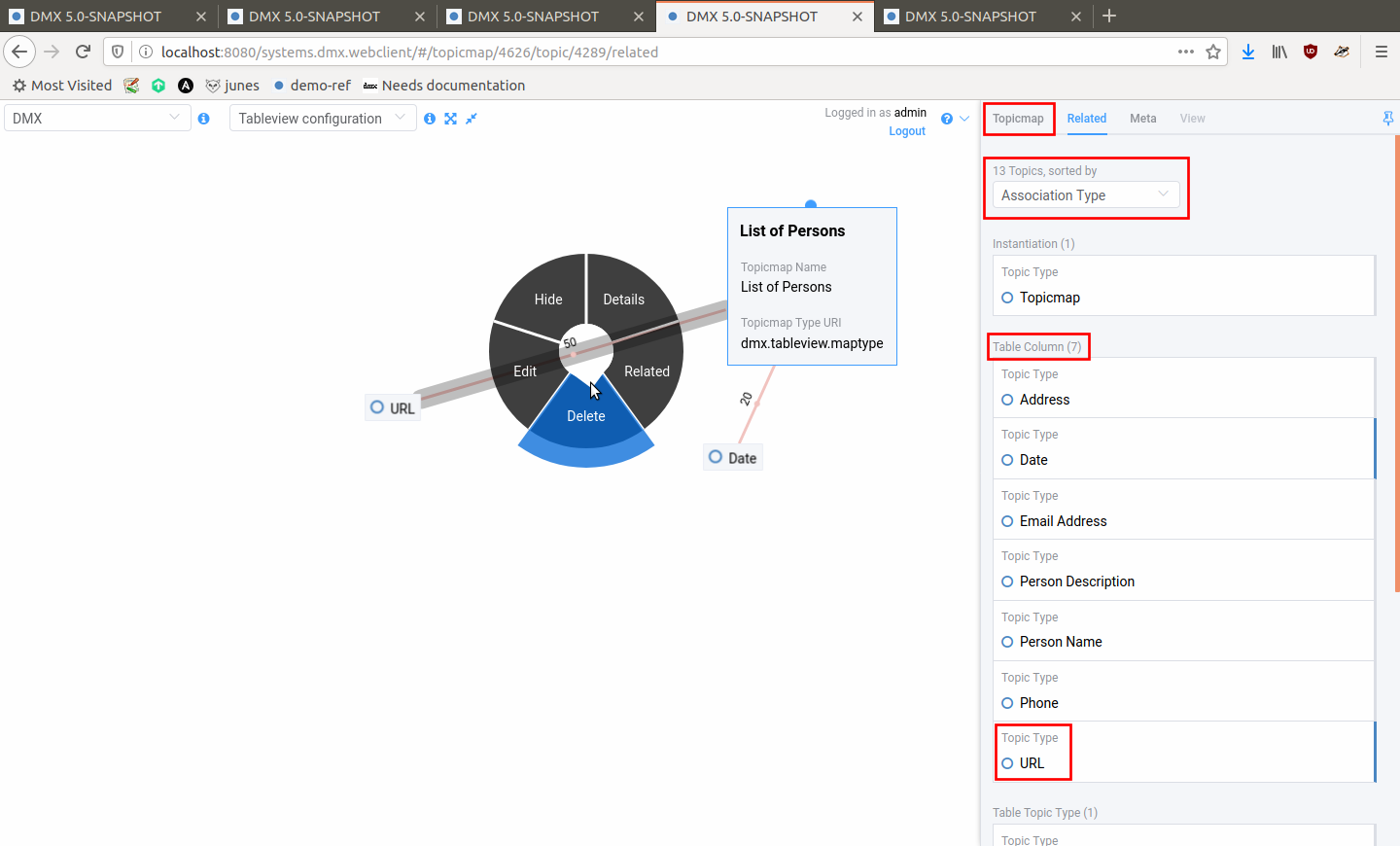Viewport: 1400px width, 846px height.
Task: Open the help question mark icon
Action: coord(947,119)
